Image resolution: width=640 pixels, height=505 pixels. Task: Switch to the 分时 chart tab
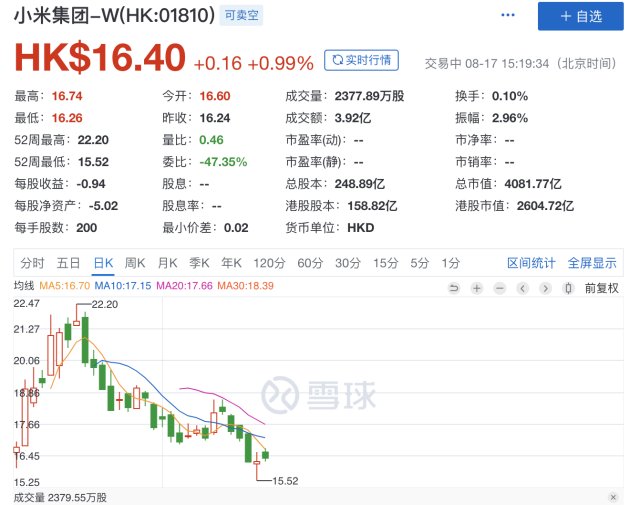tap(32, 263)
